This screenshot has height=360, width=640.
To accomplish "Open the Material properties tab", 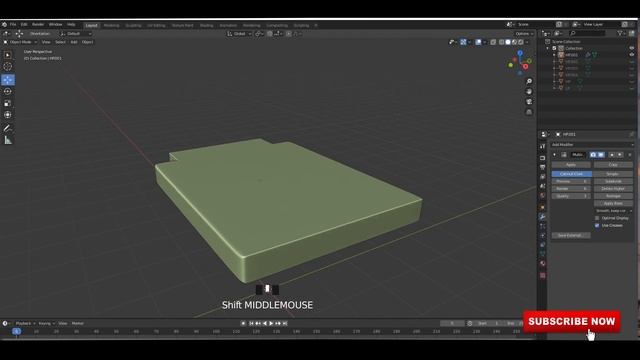I will tap(542, 264).
